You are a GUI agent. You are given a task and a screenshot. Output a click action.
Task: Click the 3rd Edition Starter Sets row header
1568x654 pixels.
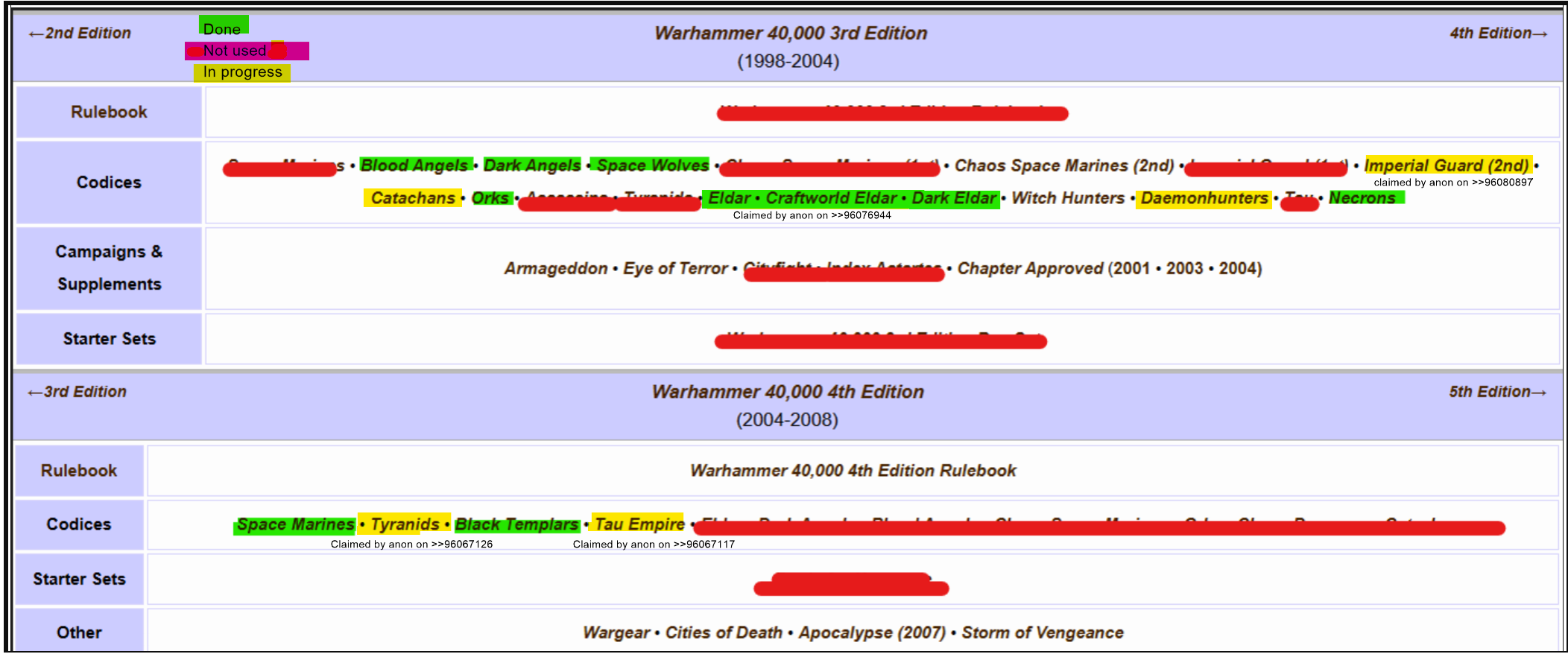(x=109, y=339)
